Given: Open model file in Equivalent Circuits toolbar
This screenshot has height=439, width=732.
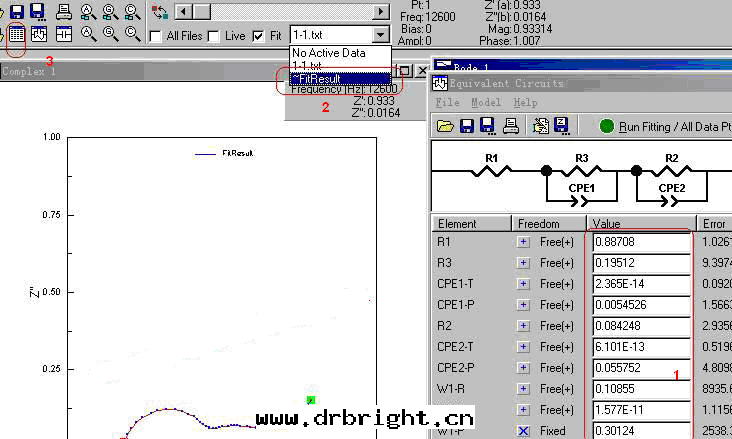Looking at the screenshot, I should [x=445, y=126].
